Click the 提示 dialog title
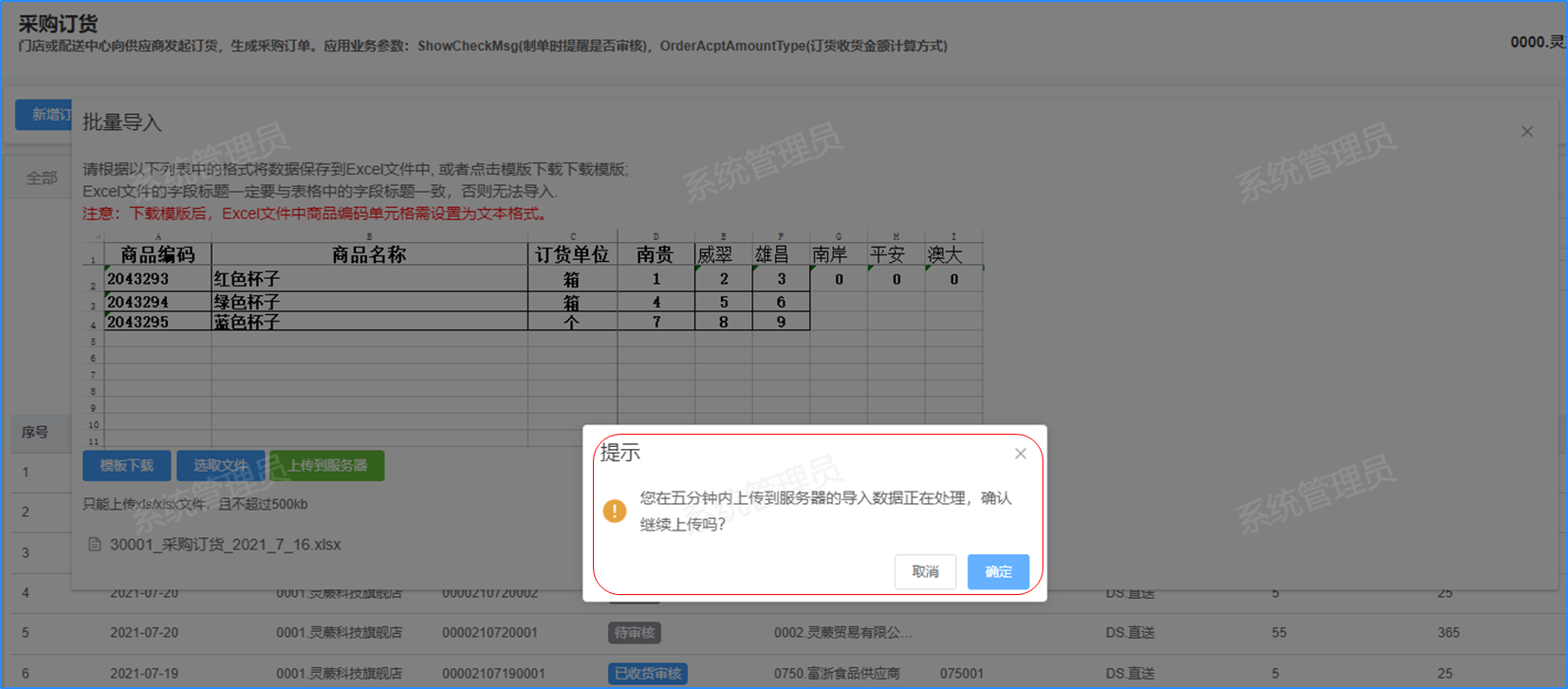This screenshot has height=689, width=1568. point(620,454)
